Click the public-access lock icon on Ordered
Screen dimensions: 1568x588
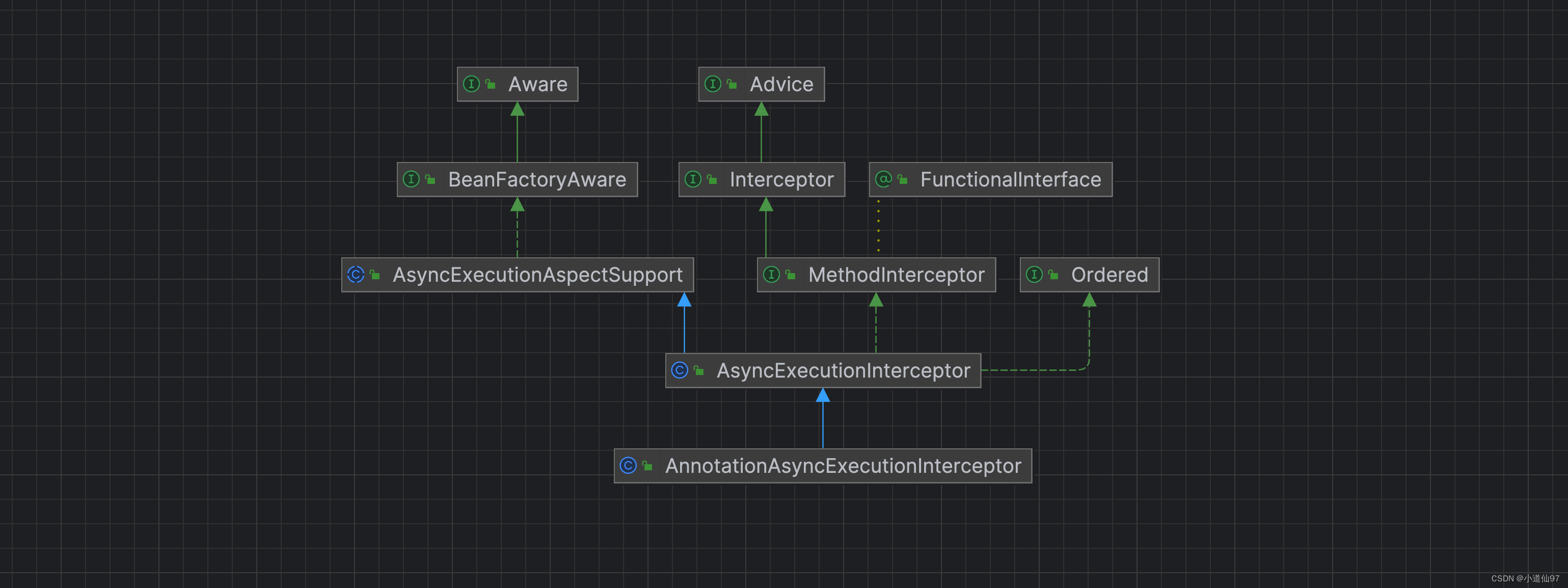[x=1053, y=275]
